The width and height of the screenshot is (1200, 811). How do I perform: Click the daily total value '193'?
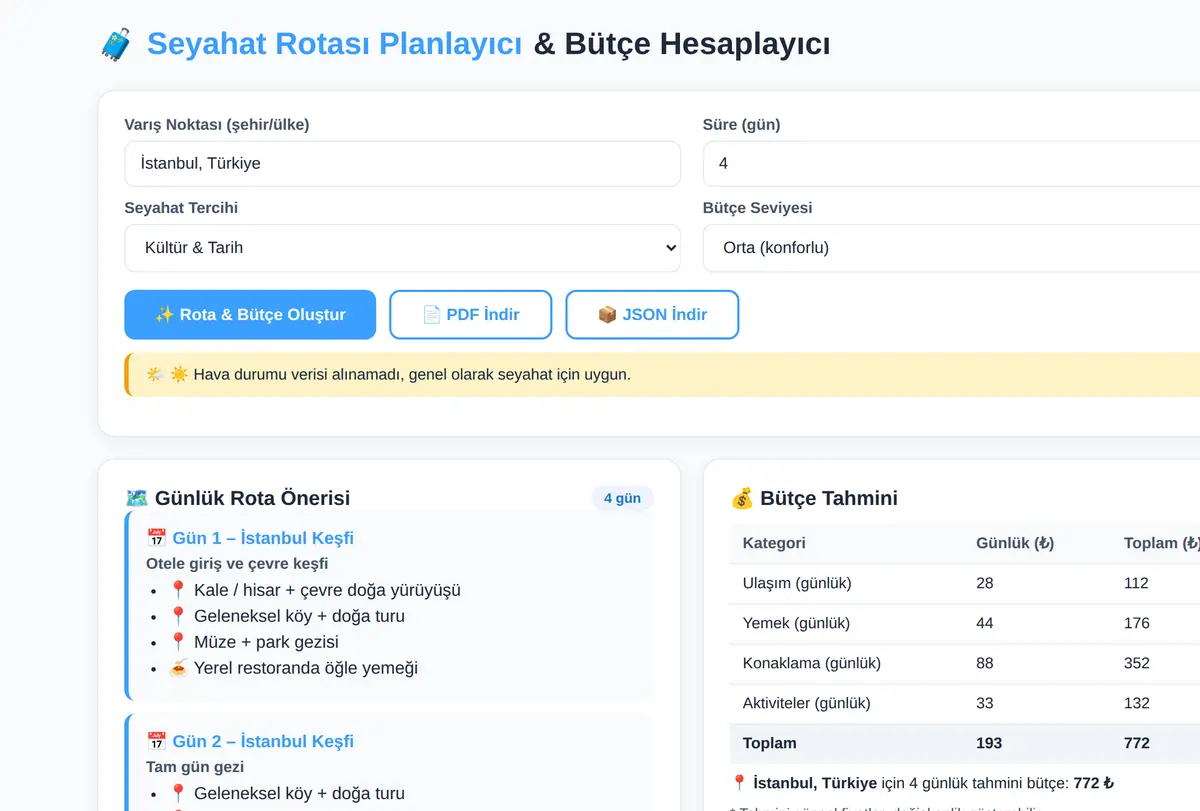(989, 743)
